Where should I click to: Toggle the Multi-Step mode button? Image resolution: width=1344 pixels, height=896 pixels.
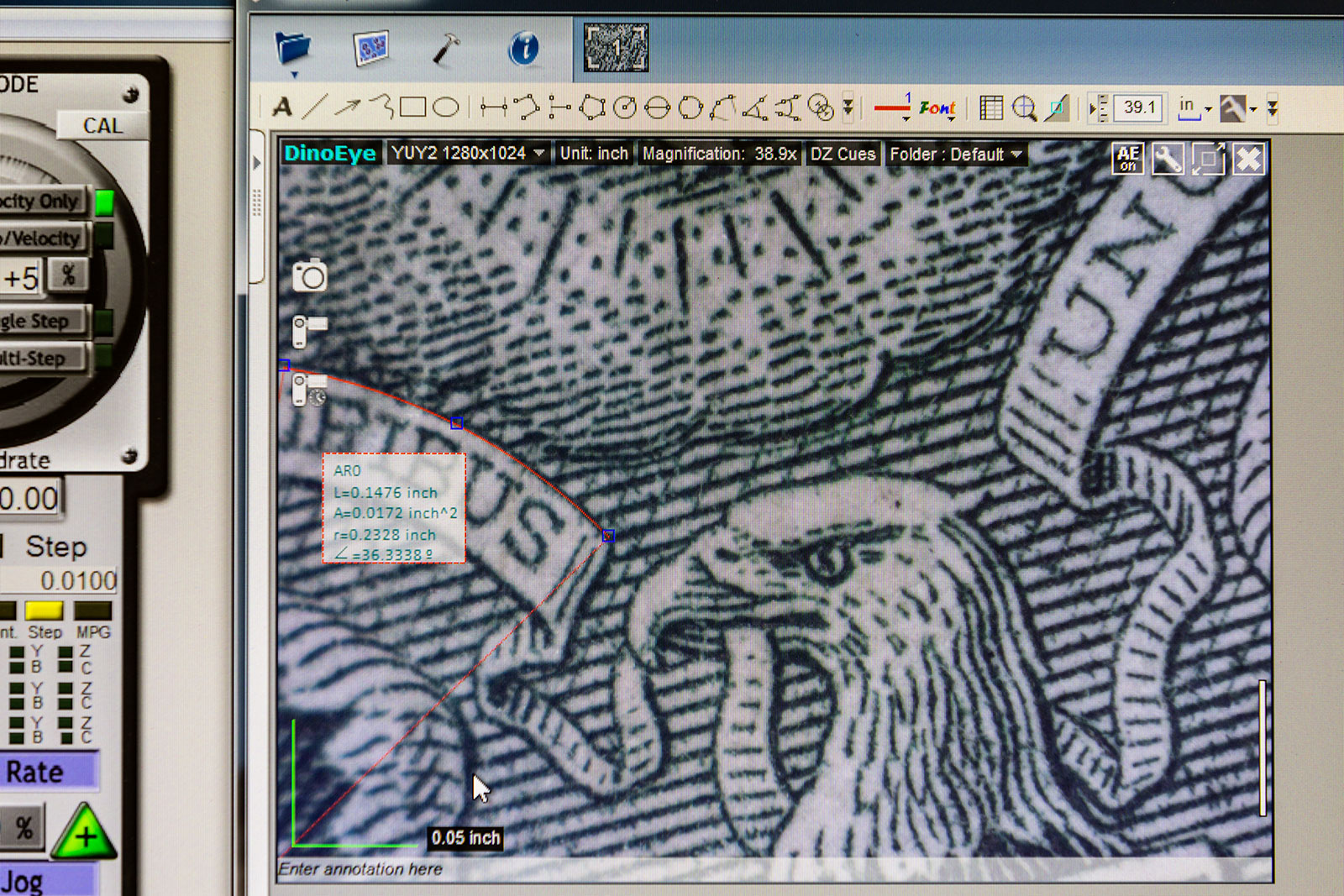[45, 359]
